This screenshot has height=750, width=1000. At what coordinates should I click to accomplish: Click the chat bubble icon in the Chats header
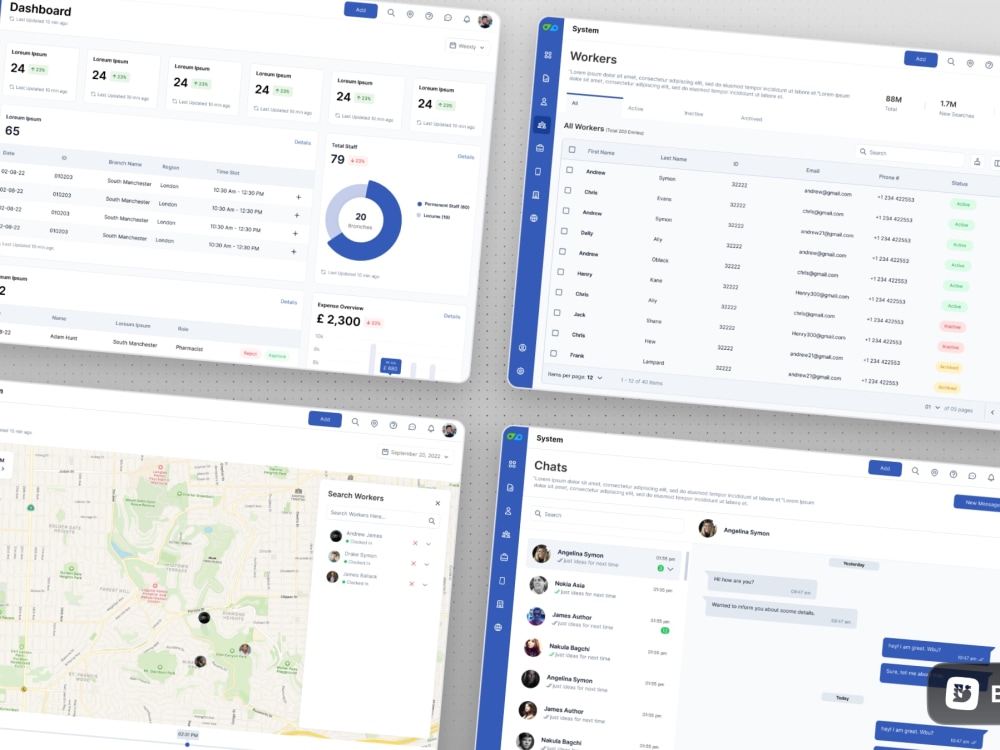(970, 476)
